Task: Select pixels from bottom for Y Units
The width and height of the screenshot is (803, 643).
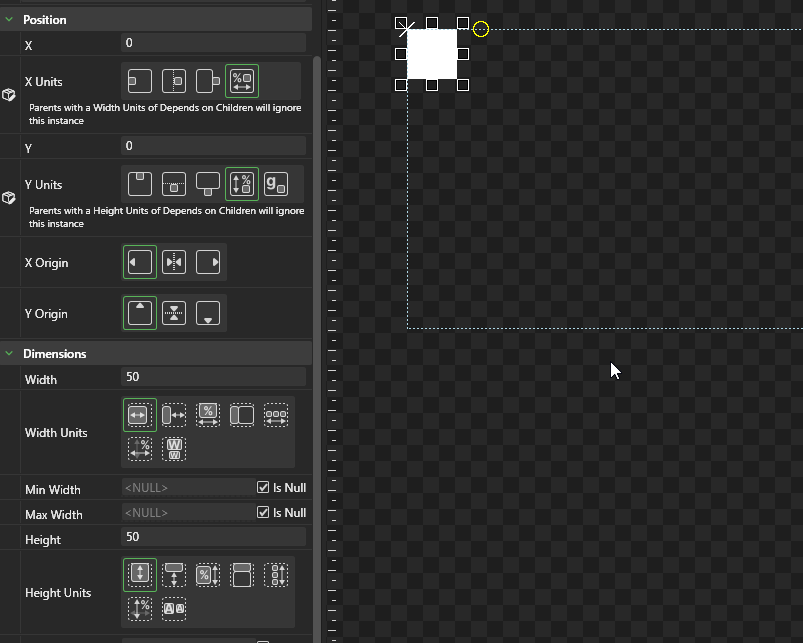Action: (x=208, y=184)
